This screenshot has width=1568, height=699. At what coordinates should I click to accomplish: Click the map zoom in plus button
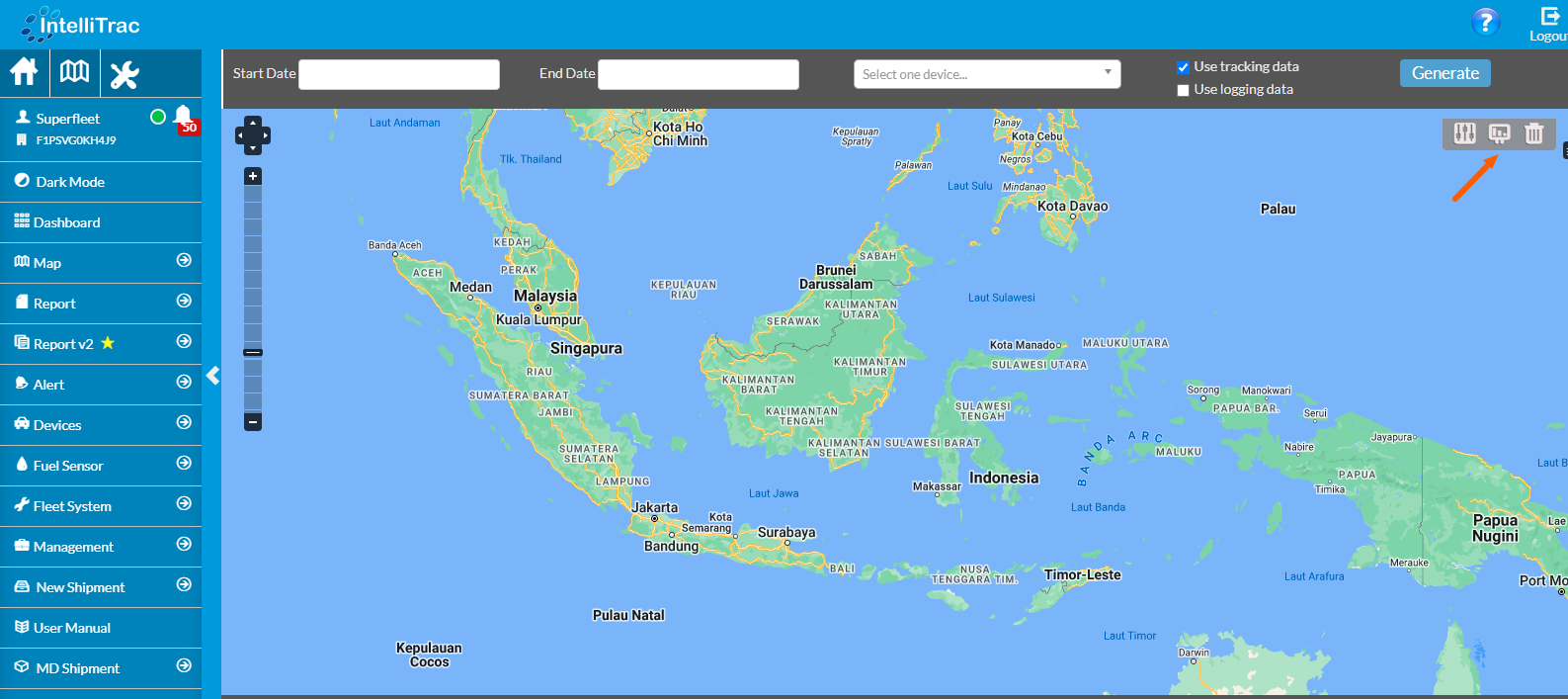click(x=253, y=176)
